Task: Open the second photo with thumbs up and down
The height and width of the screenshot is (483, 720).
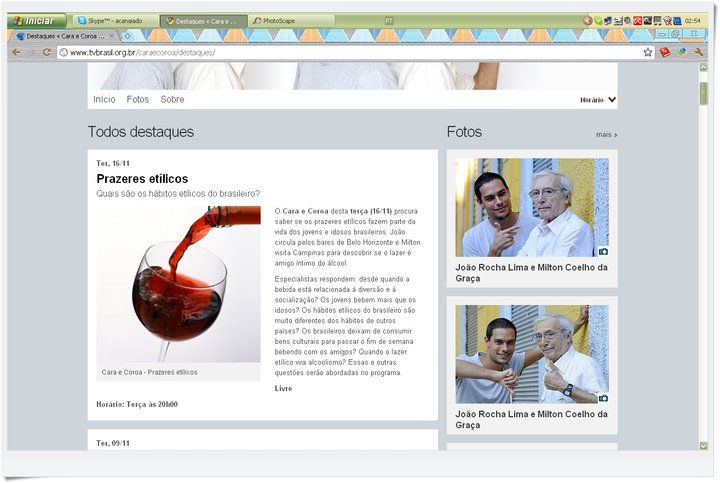Action: [x=532, y=354]
